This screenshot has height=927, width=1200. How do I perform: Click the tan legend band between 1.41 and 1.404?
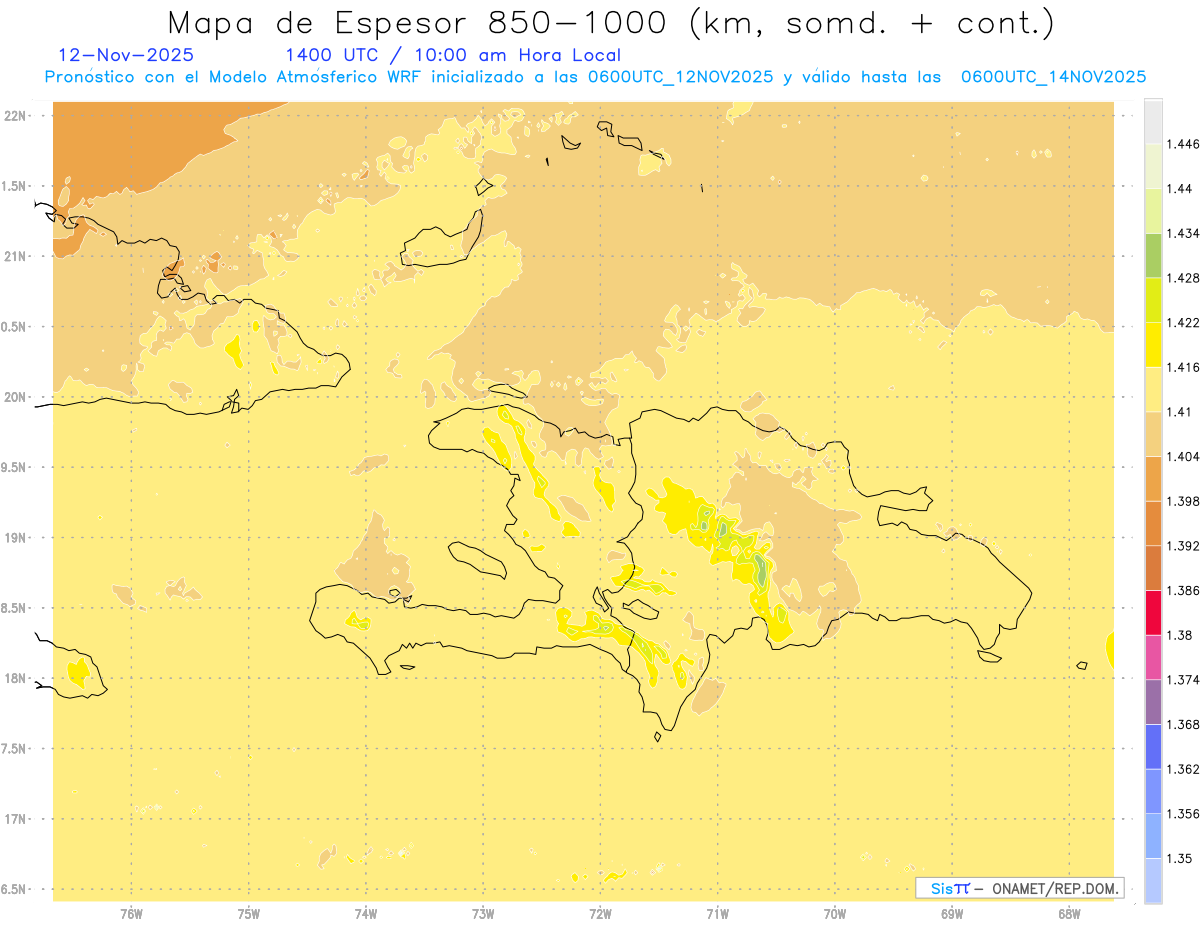pyautogui.click(x=1153, y=434)
